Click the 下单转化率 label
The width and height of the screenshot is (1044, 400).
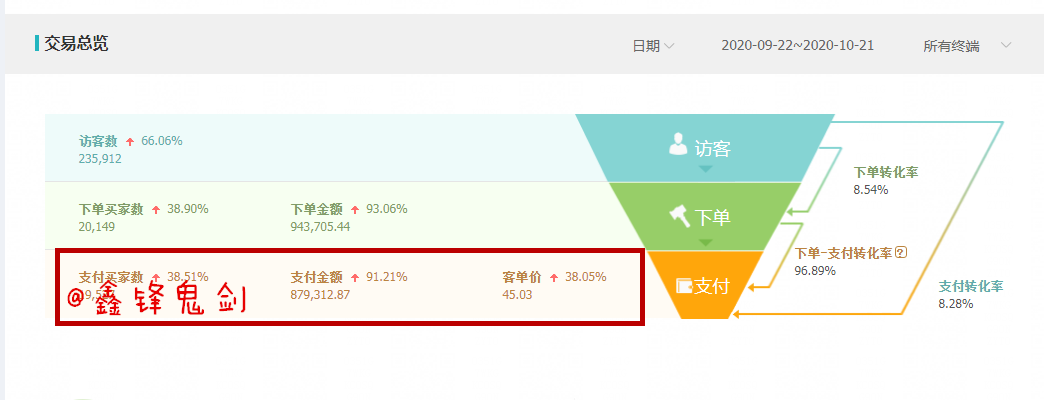coord(885,172)
